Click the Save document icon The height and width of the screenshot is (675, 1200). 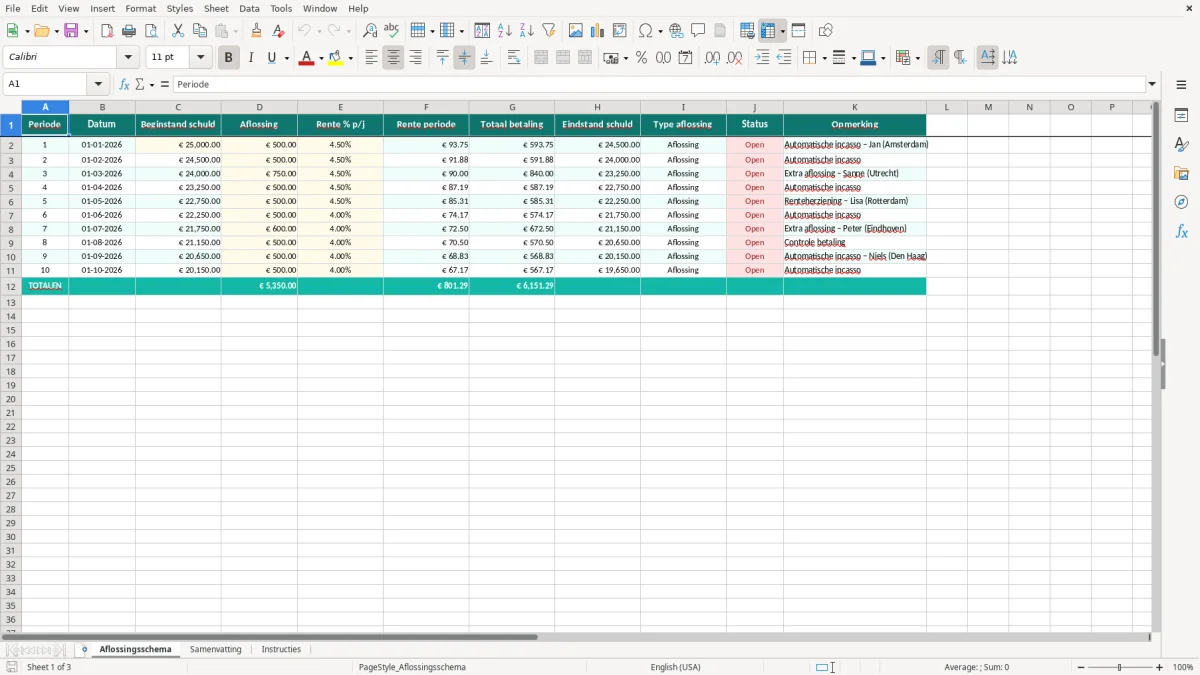71,31
